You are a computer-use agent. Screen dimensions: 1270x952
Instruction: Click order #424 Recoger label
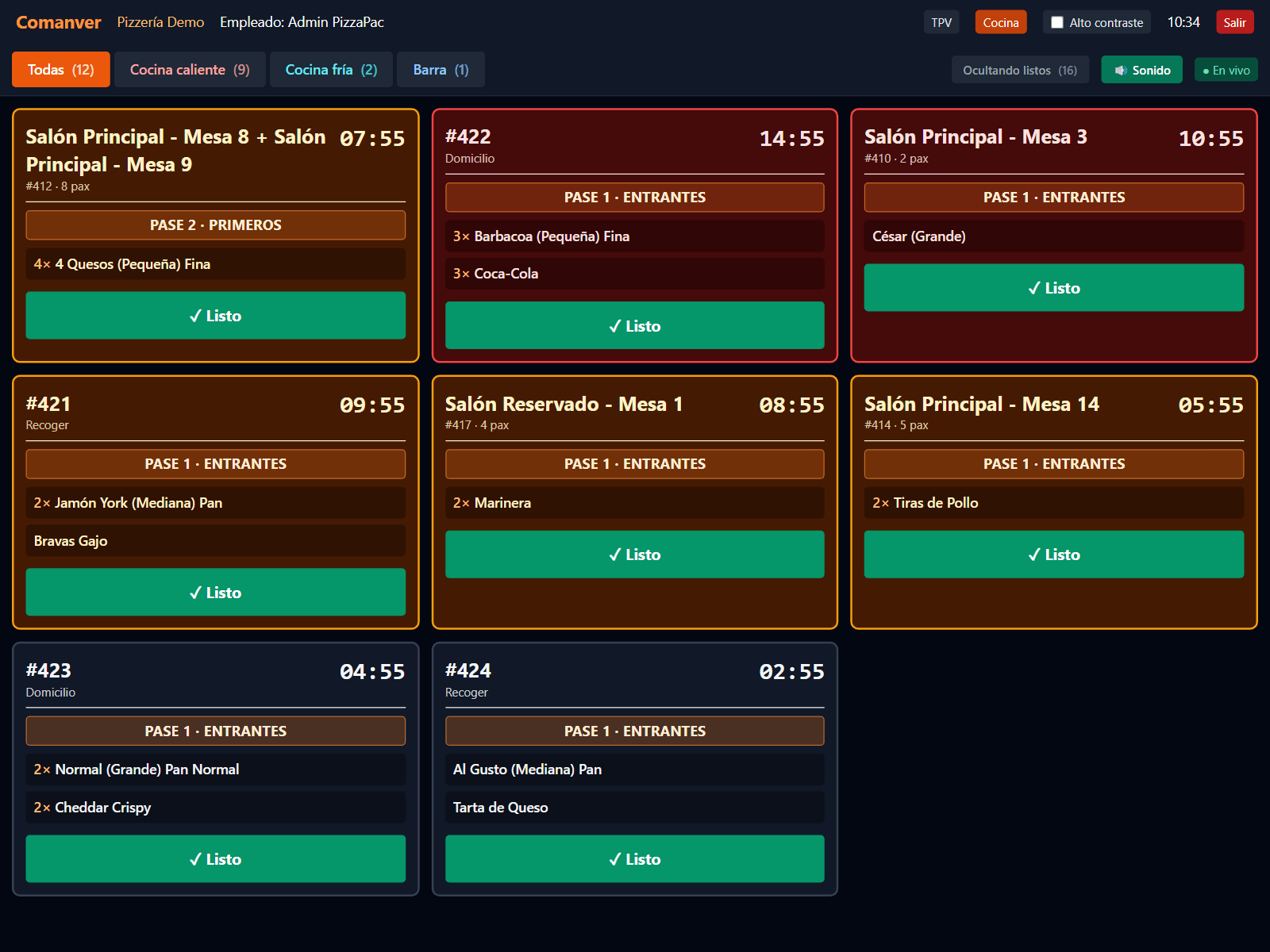467,693
